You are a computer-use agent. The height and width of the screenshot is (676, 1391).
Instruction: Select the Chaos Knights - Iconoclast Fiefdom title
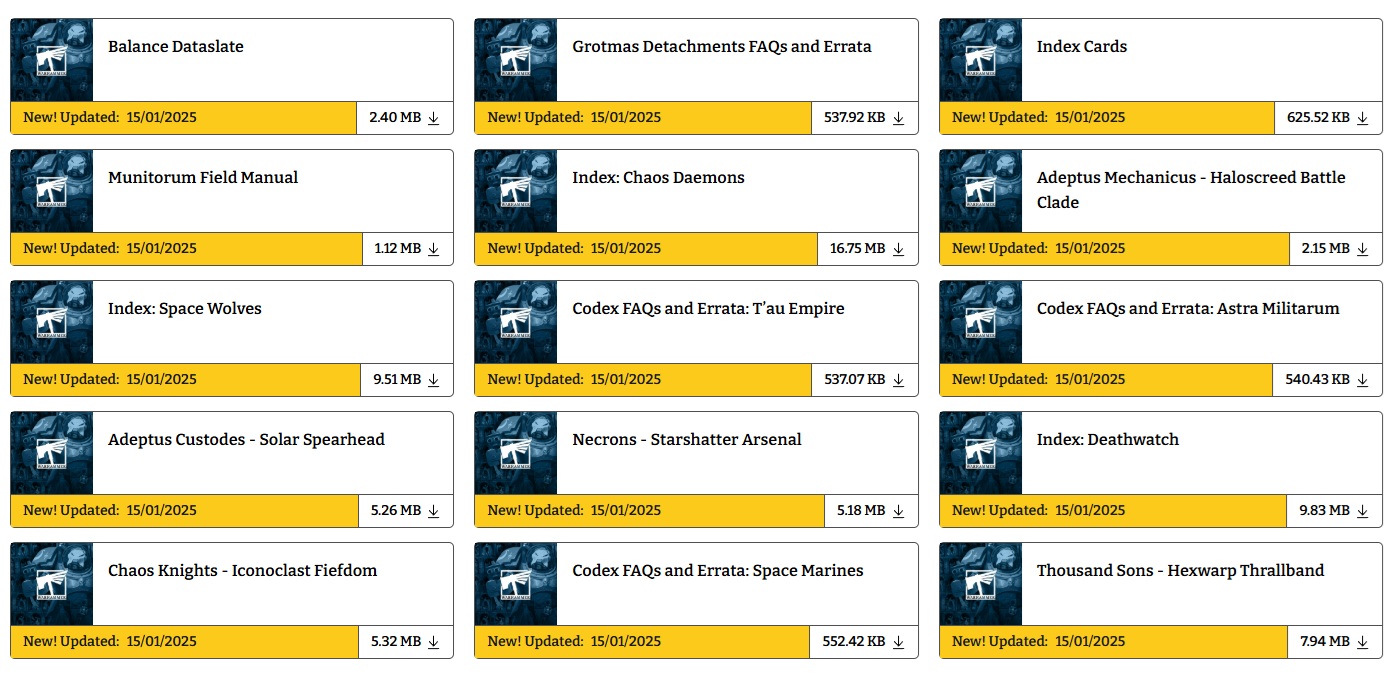(x=243, y=571)
